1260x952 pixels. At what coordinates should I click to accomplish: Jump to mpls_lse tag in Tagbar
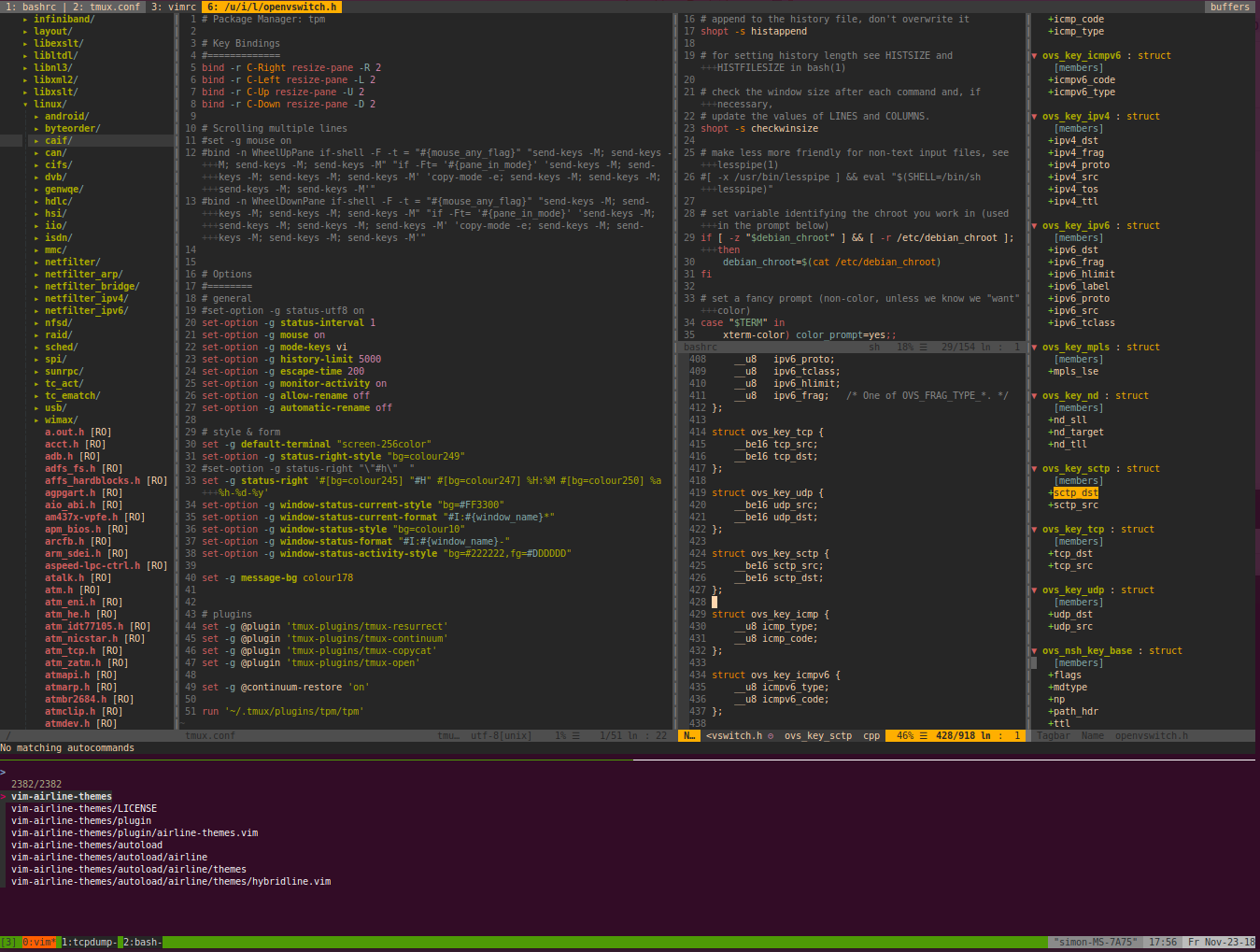1076,371
